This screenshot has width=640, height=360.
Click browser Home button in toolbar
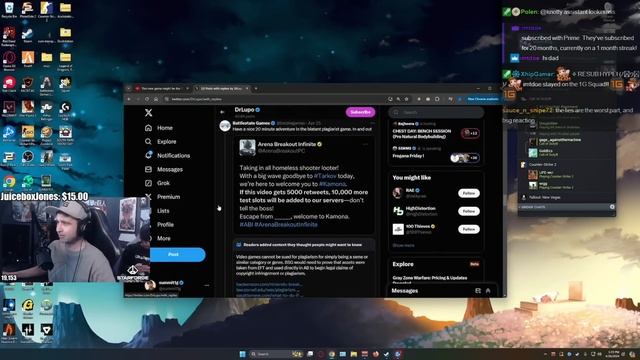coord(156,99)
